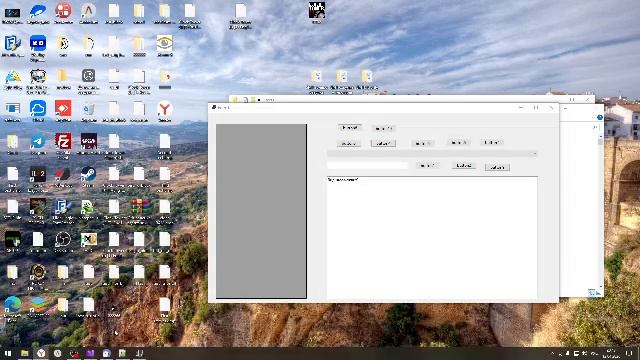The image size is (640, 360).
Task: Click the folder icon in the background Explorer title bar
Action: pyautogui.click(x=236, y=100)
